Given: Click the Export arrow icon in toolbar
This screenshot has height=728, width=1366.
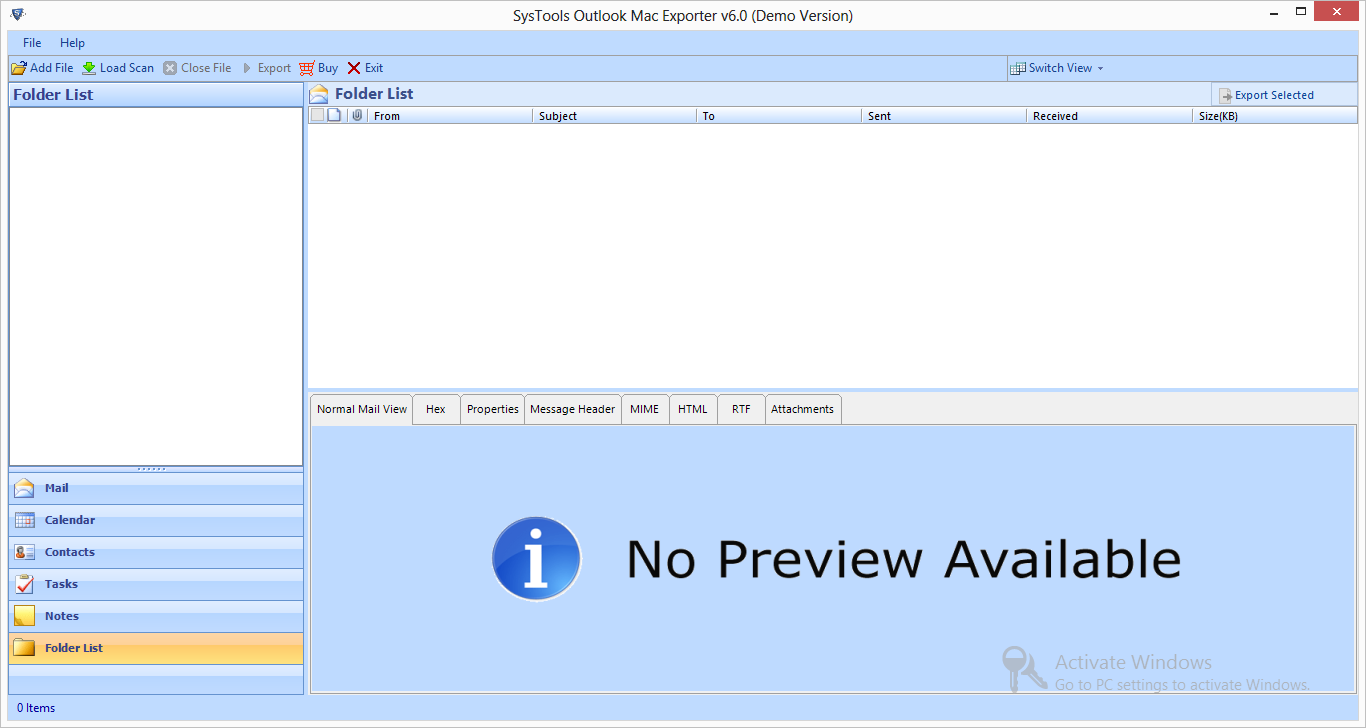Looking at the screenshot, I should coord(247,68).
